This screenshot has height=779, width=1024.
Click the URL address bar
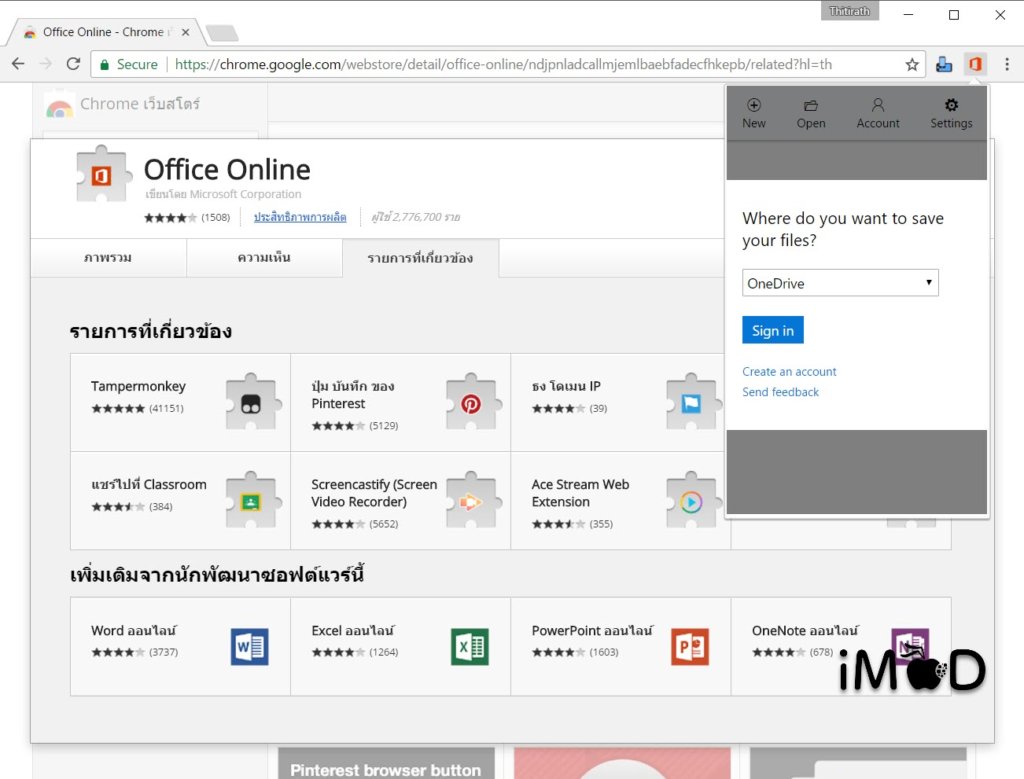pyautogui.click(x=500, y=64)
